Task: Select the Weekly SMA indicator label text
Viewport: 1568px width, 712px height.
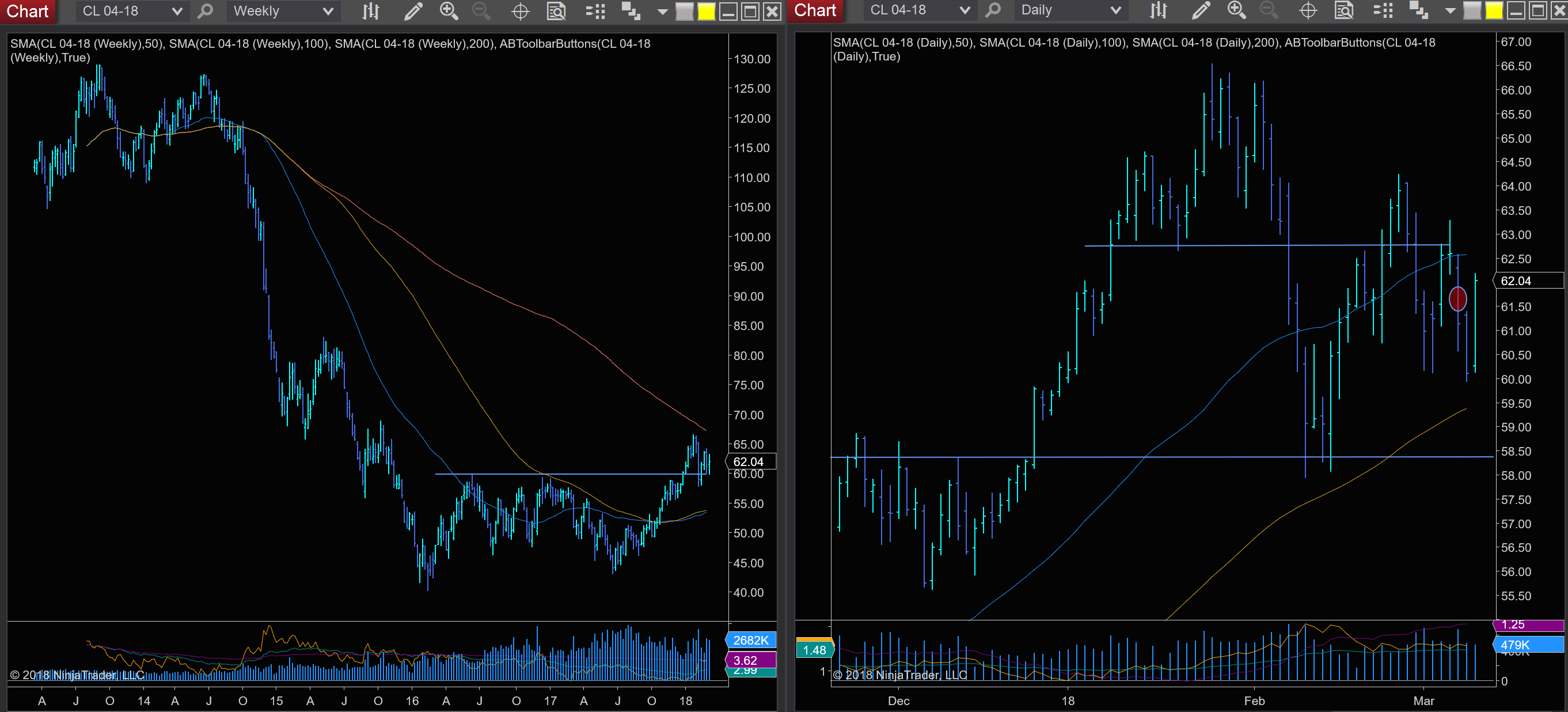Action: tap(331, 51)
